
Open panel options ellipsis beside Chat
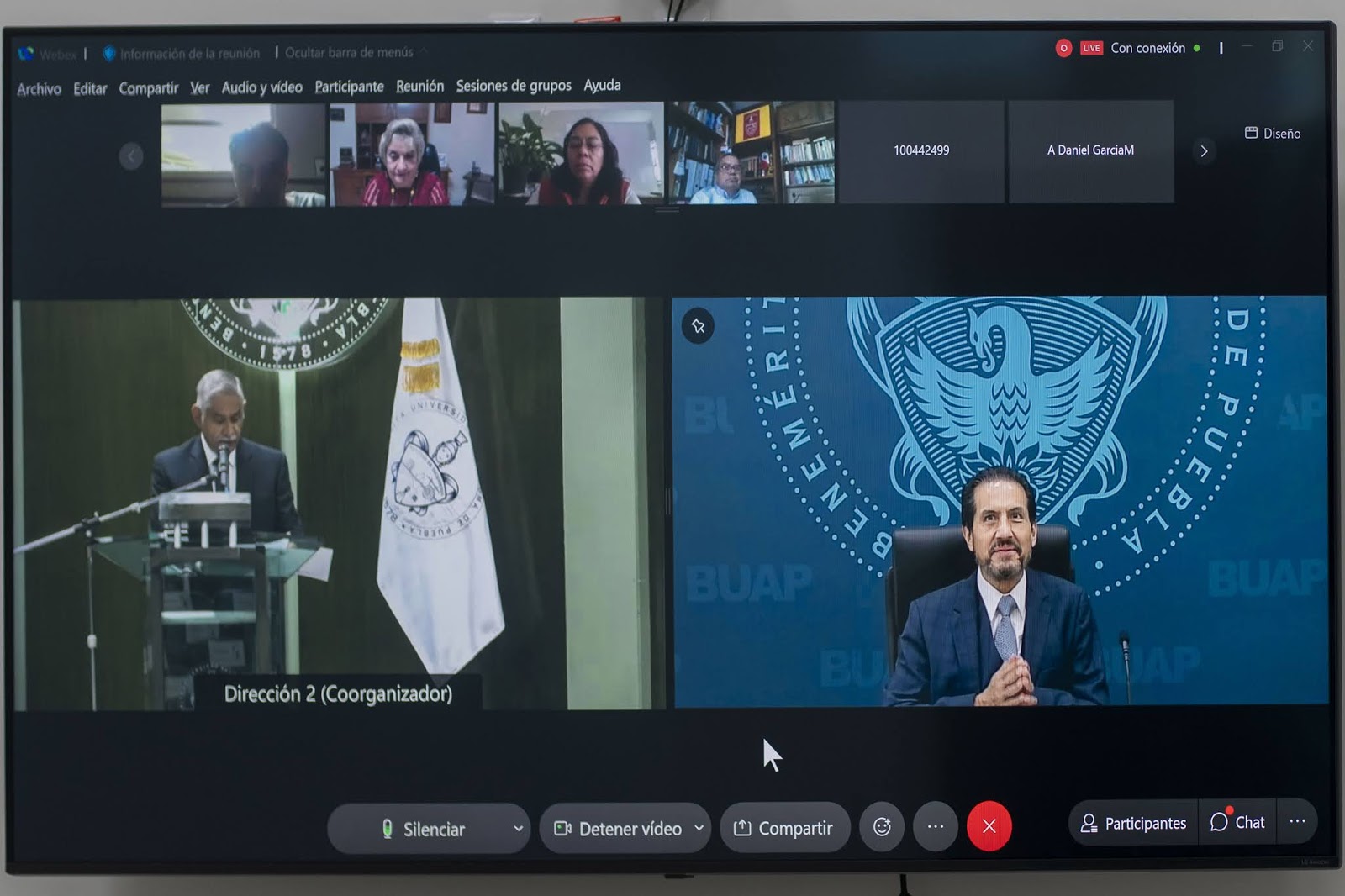coord(1297,821)
